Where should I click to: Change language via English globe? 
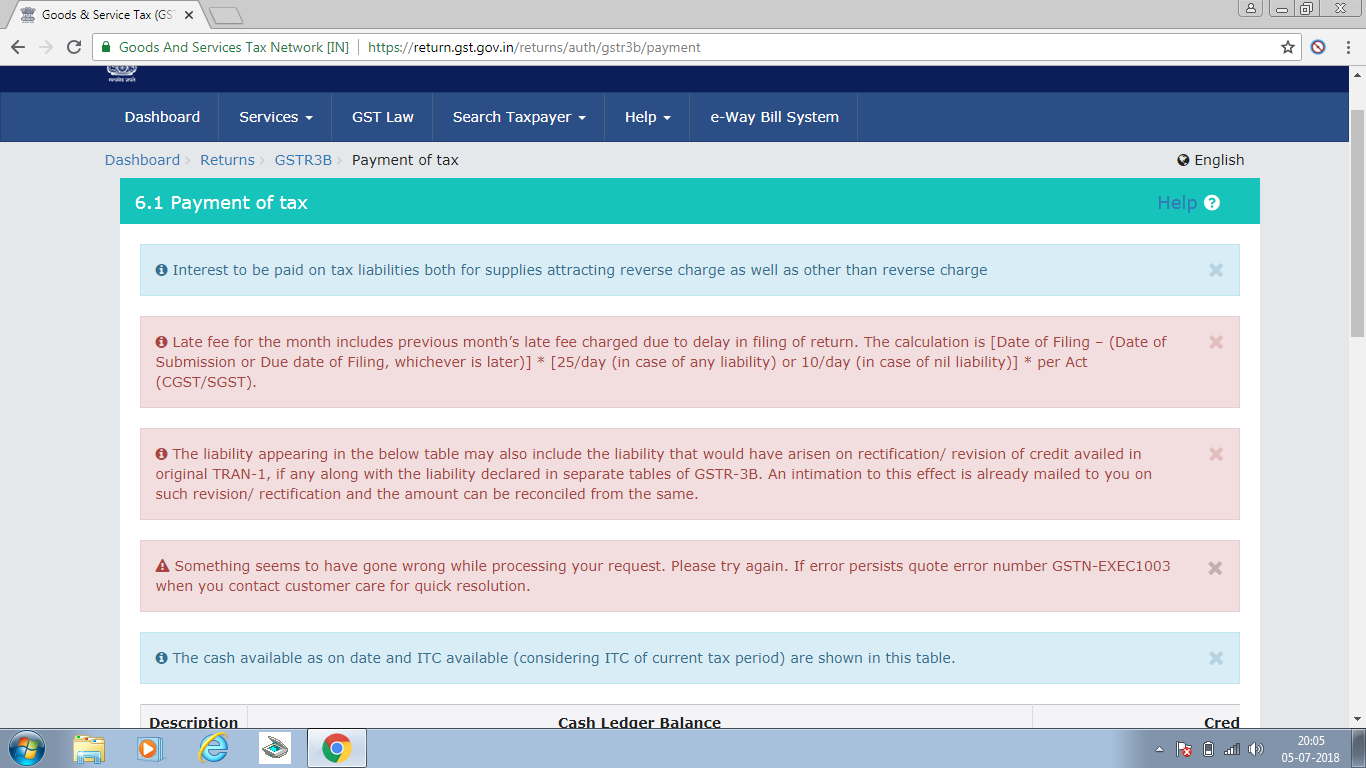coord(1211,160)
